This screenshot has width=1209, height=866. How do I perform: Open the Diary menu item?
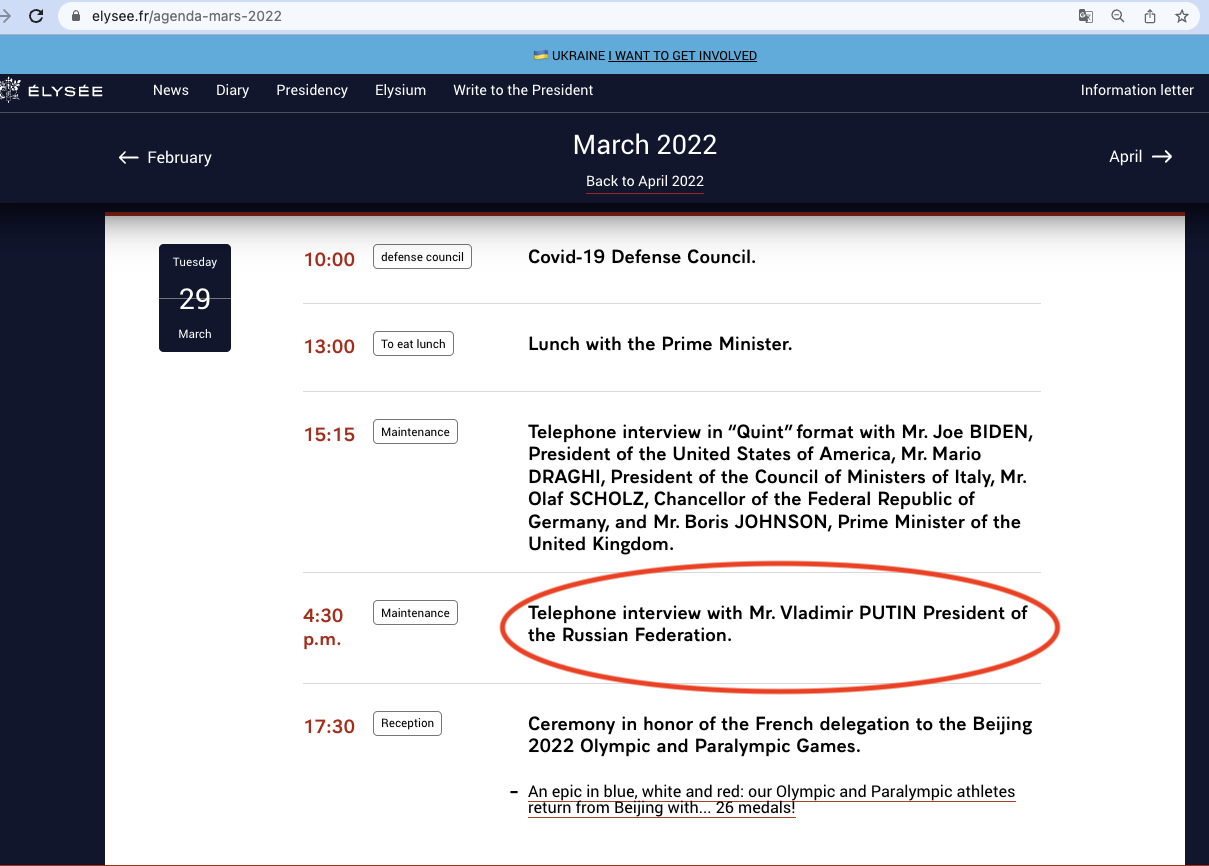(x=232, y=90)
